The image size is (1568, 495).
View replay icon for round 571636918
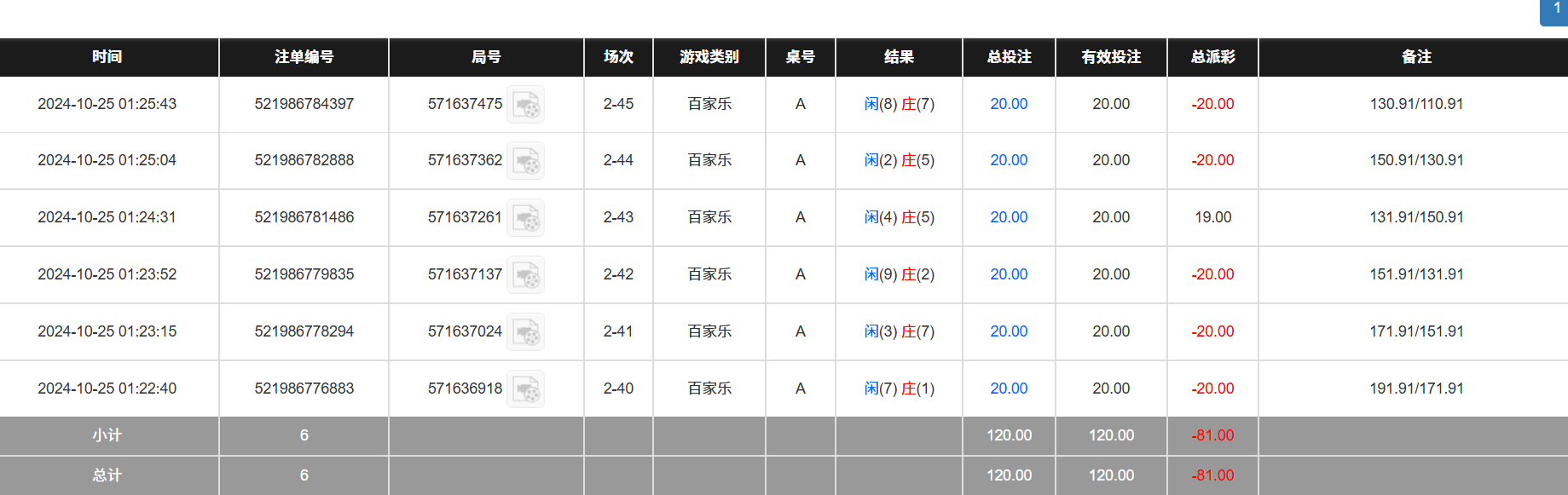tap(526, 389)
